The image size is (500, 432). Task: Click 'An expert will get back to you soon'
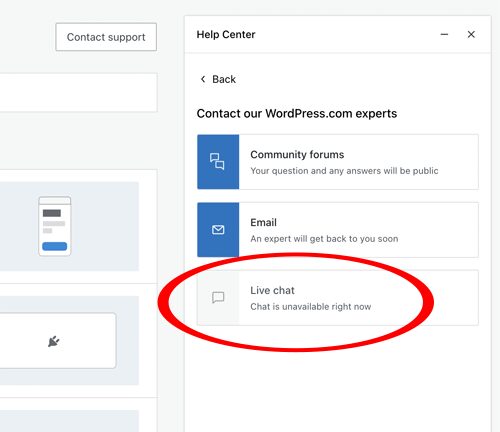click(324, 239)
